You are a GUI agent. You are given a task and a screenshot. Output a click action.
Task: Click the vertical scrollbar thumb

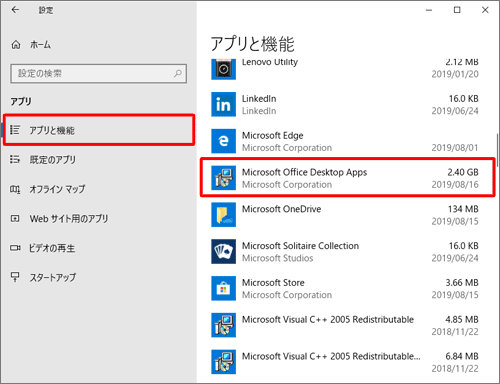tap(497, 150)
